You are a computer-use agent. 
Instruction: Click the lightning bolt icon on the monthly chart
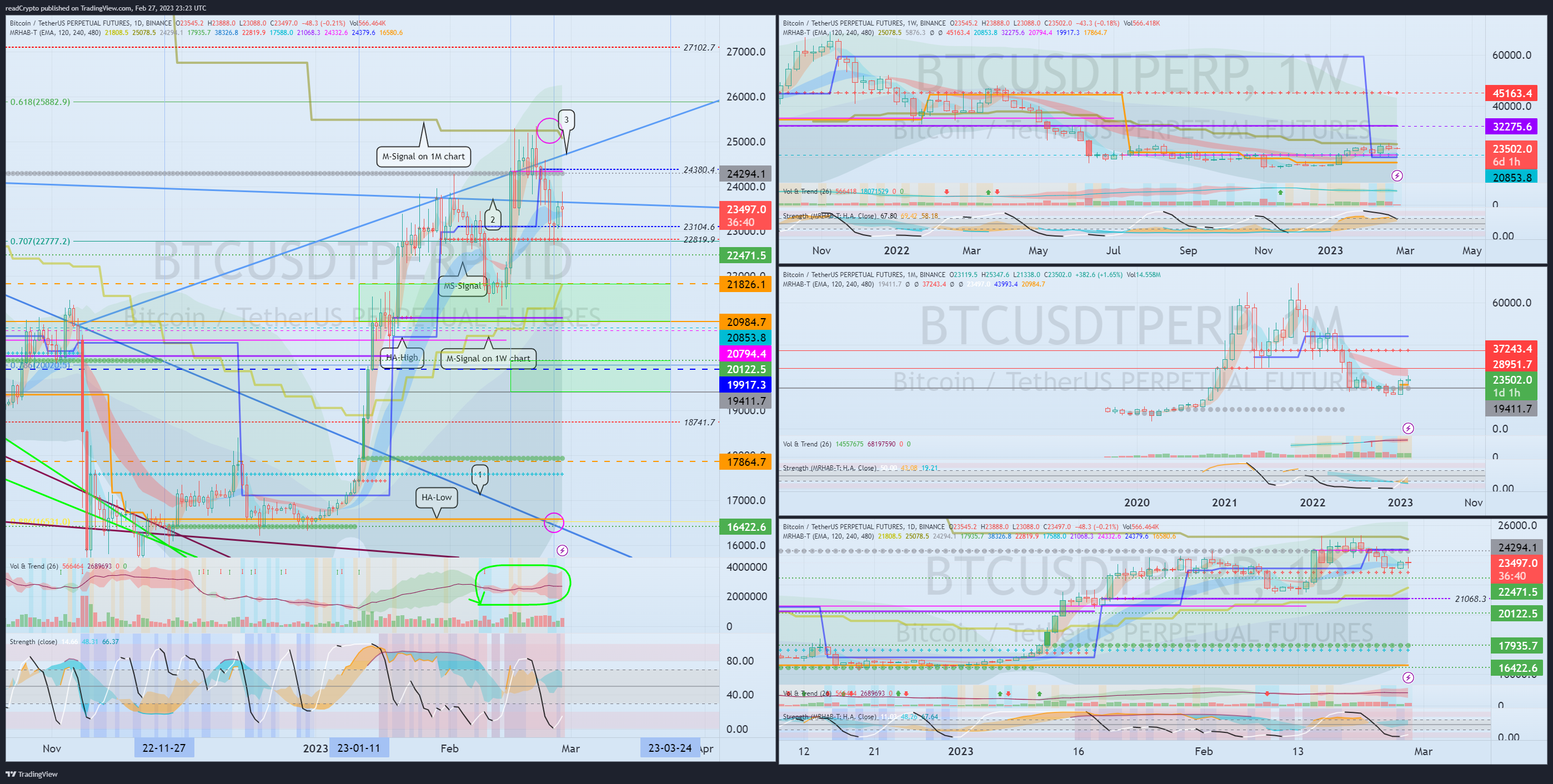coord(1407,429)
